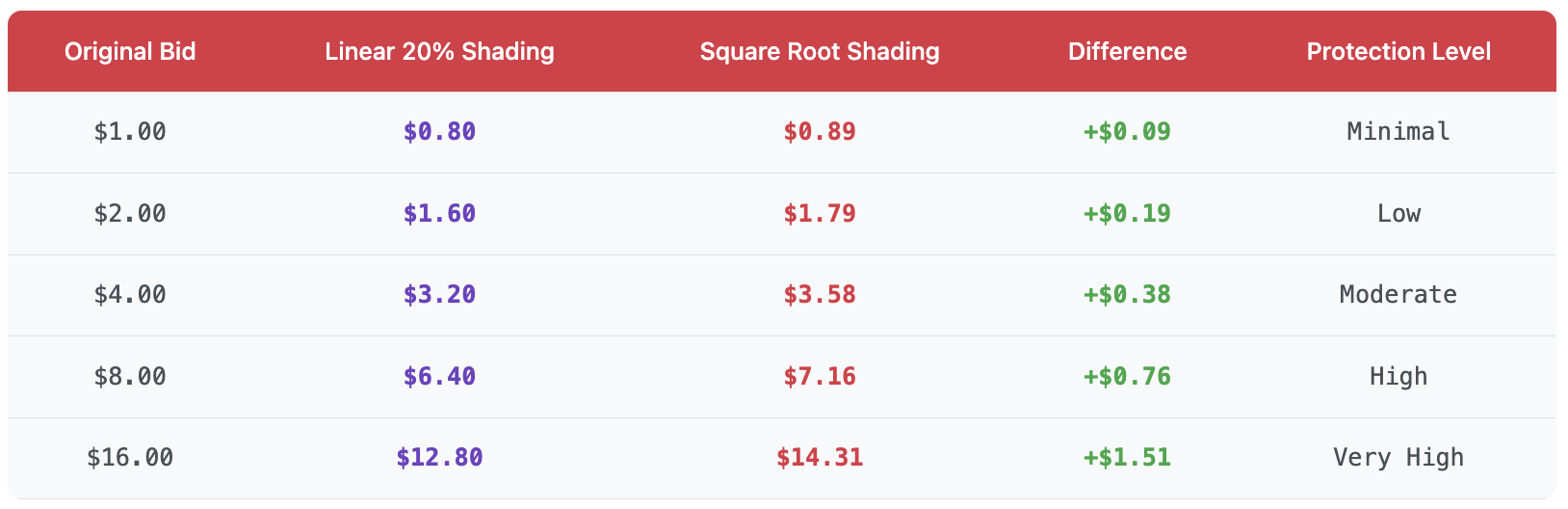Click the $14.31 square root value
This screenshot has width=1568, height=509.
(x=820, y=457)
